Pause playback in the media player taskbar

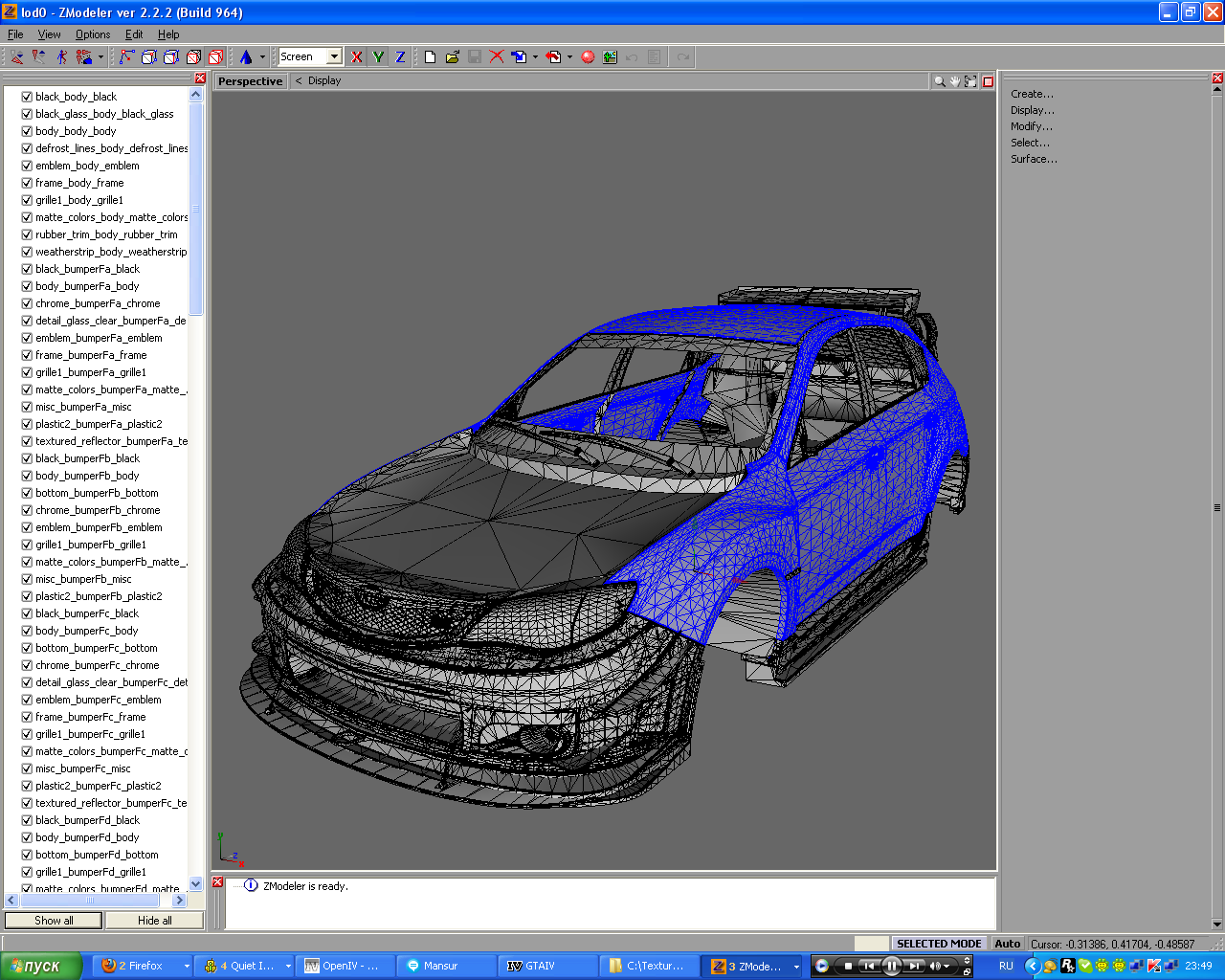coord(891,966)
